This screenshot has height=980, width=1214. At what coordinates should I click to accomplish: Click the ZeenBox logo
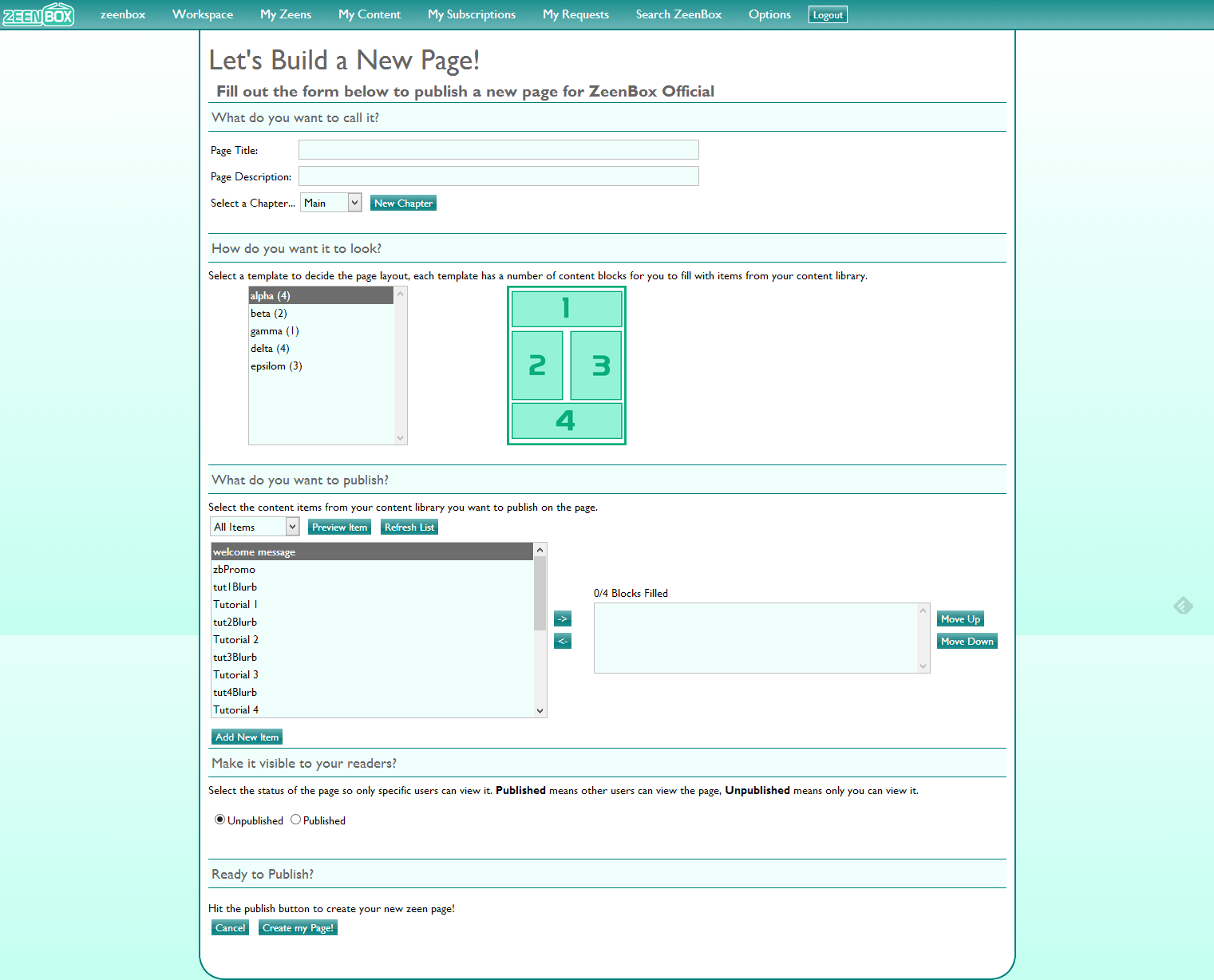38,14
